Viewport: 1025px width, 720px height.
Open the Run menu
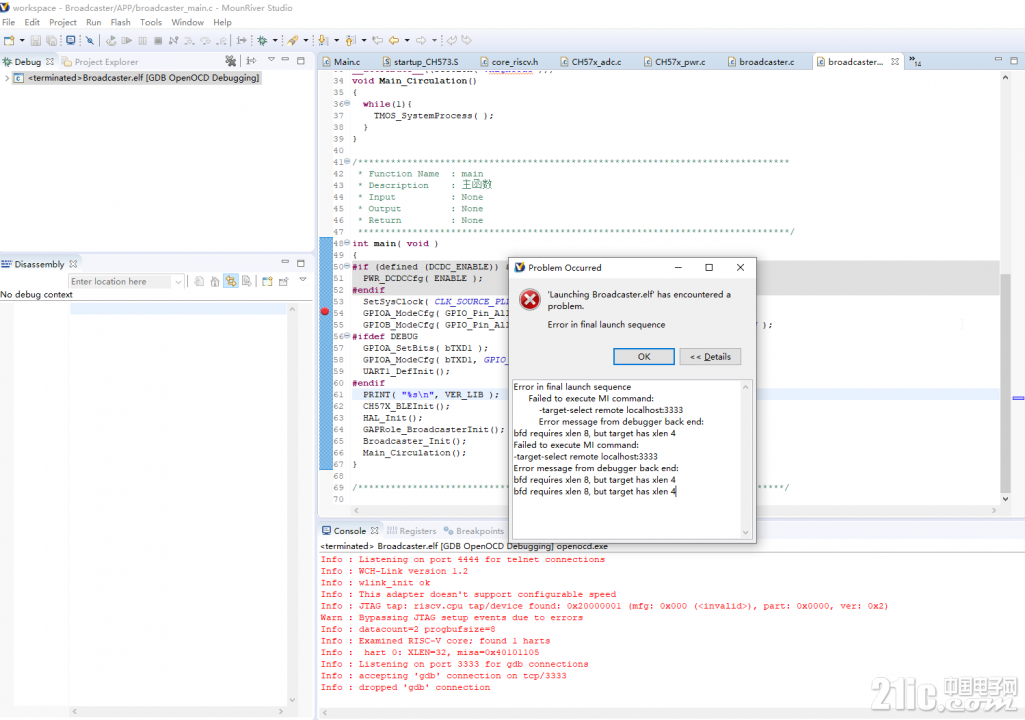point(93,22)
